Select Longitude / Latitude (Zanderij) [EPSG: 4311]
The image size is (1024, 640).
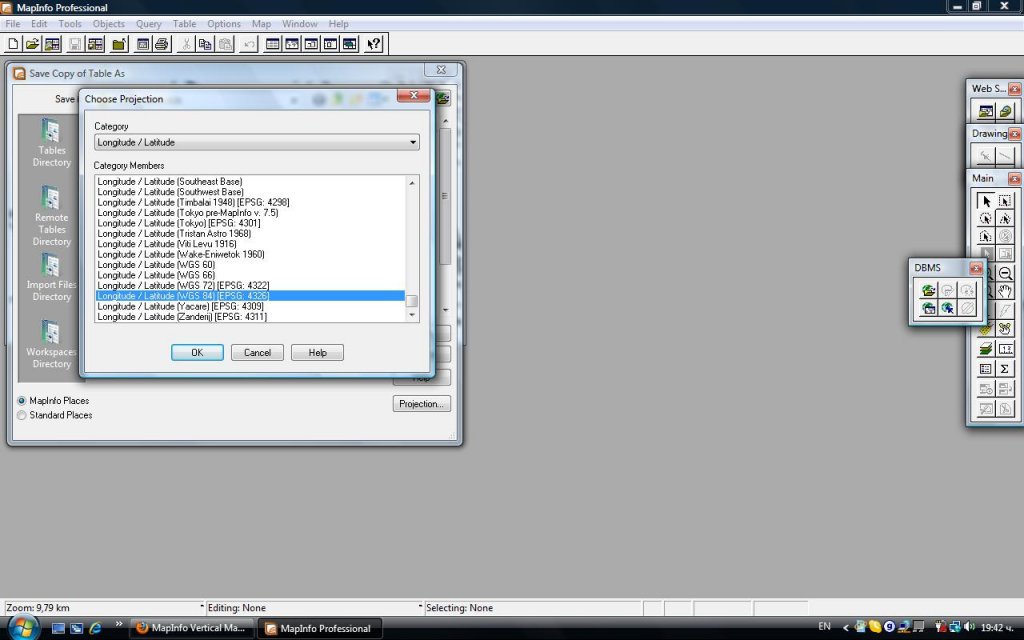click(250, 317)
